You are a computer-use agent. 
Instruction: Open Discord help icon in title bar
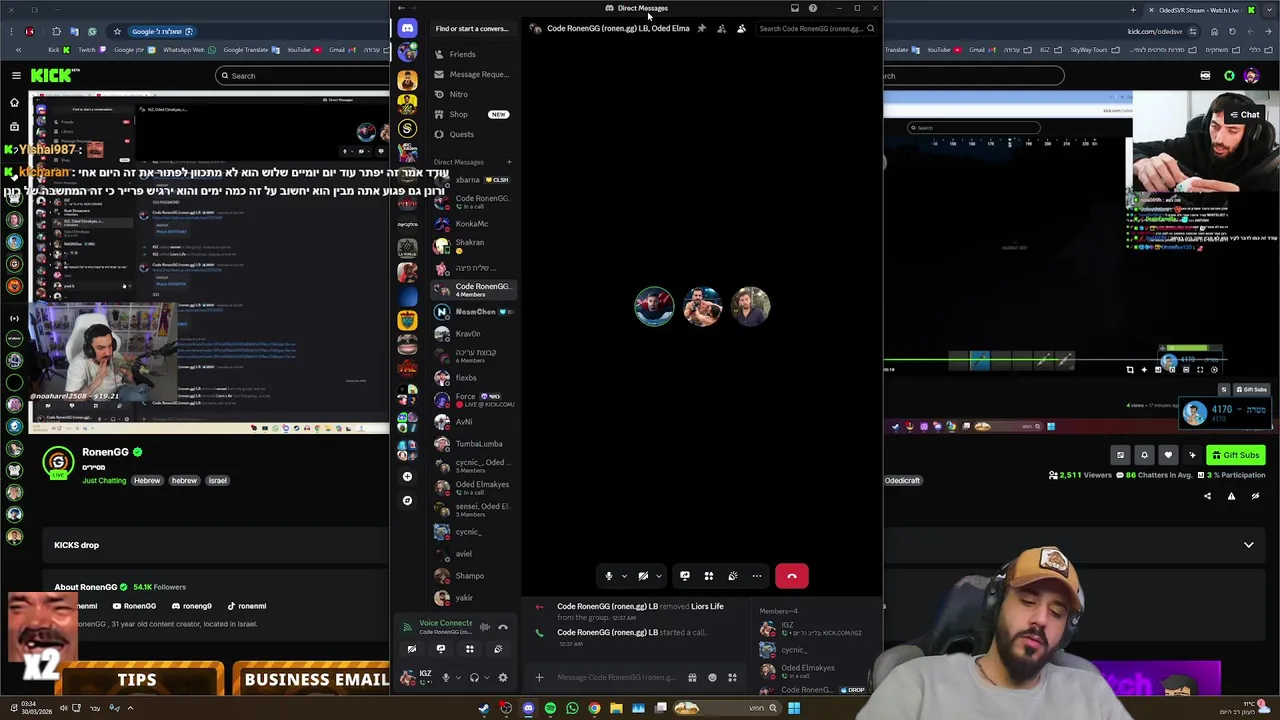coord(813,8)
